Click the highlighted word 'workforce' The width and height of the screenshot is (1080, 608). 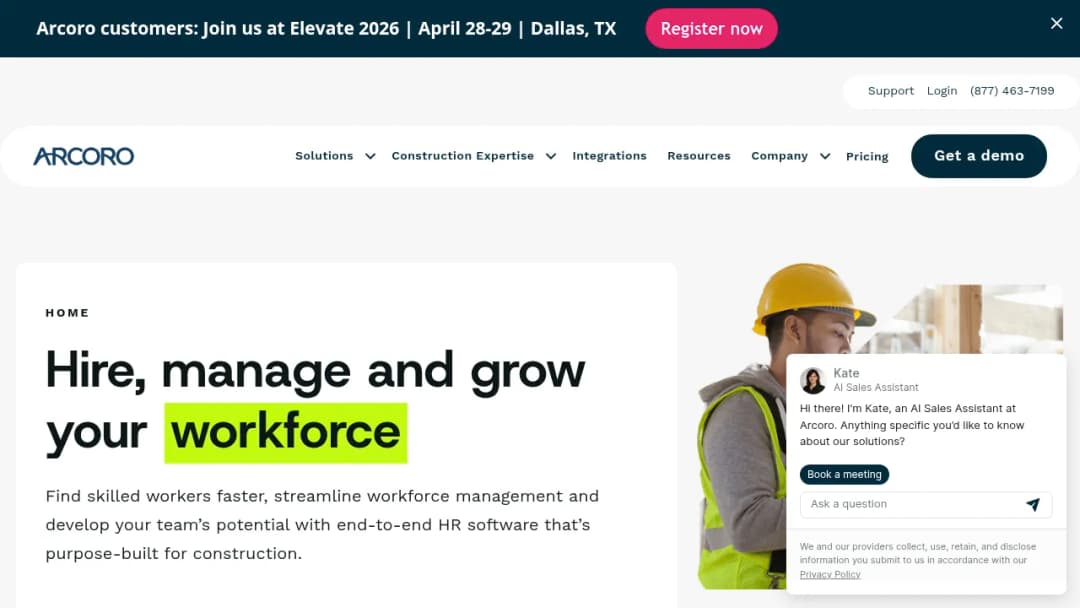coord(286,432)
